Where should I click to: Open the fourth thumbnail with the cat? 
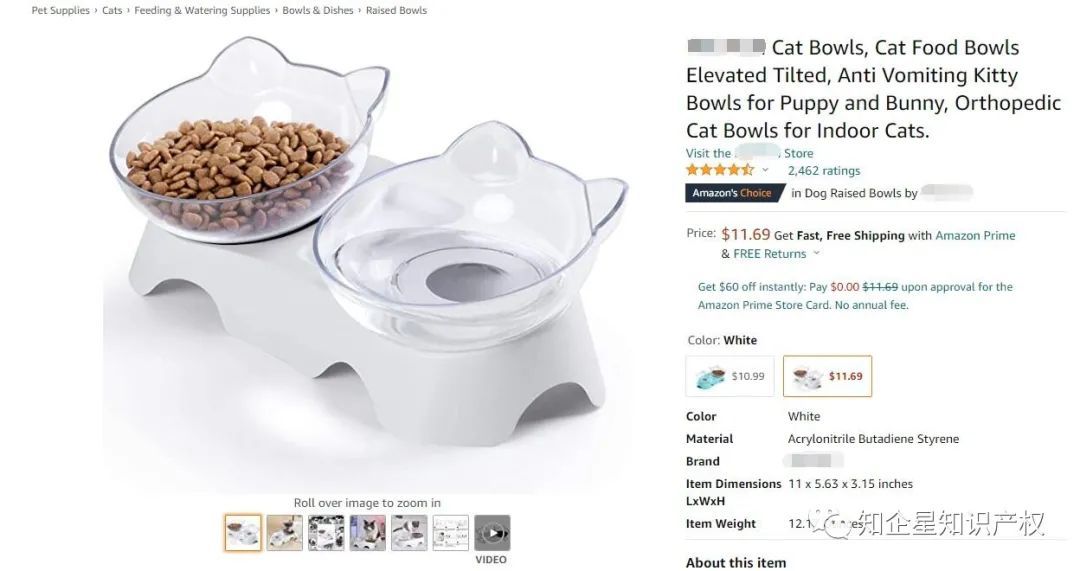pos(367,533)
